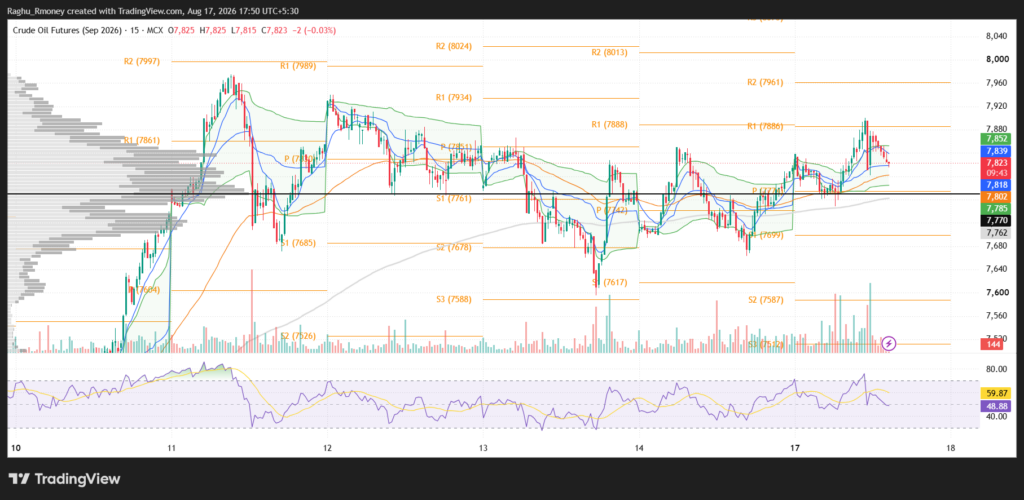Click the 7,640 price axis label

[996, 269]
